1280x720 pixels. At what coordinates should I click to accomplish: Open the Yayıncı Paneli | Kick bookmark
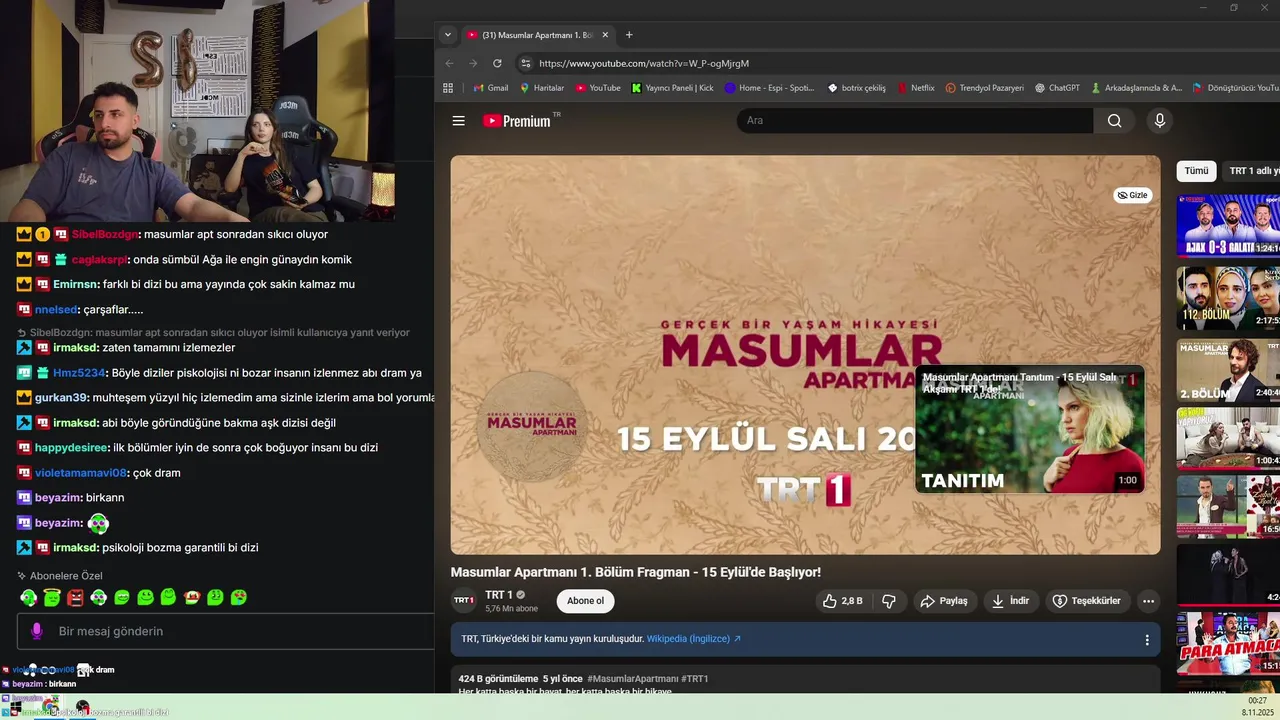(672, 88)
